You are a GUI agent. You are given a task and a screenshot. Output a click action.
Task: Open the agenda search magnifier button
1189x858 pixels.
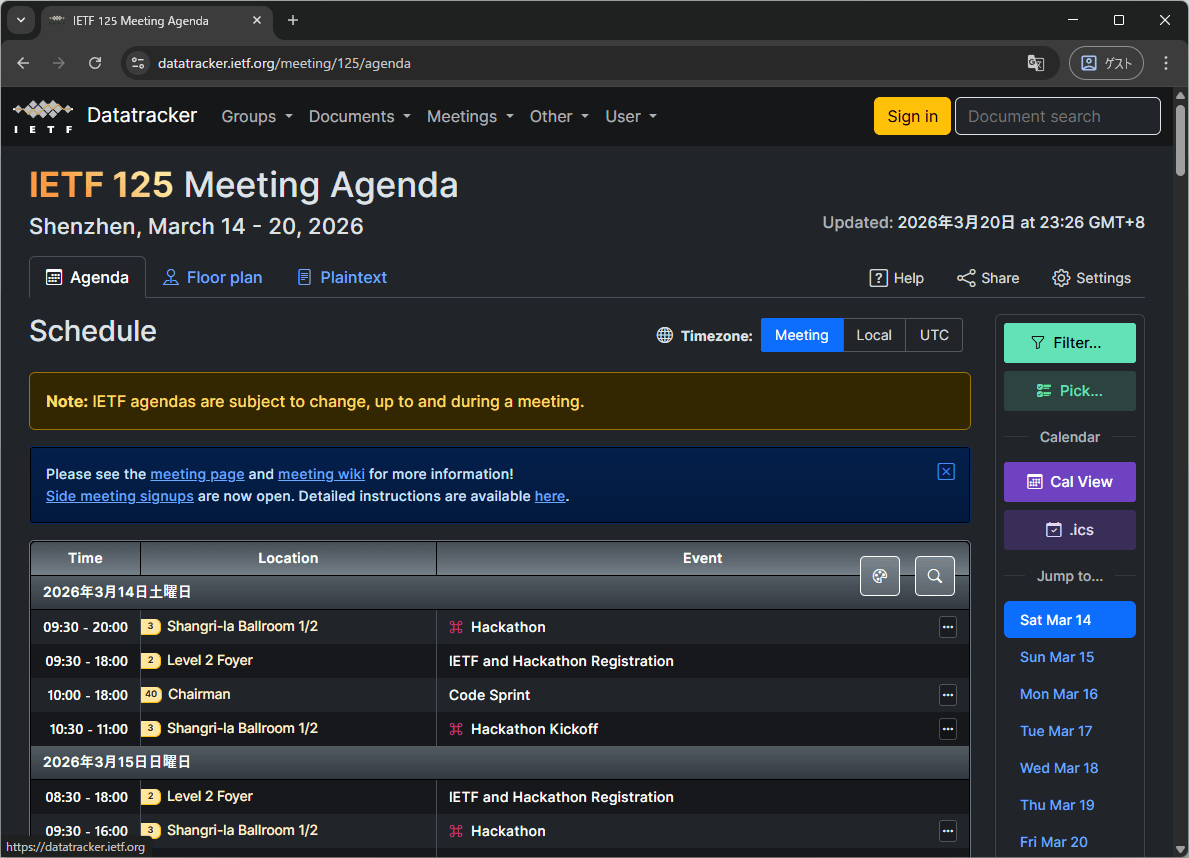935,576
